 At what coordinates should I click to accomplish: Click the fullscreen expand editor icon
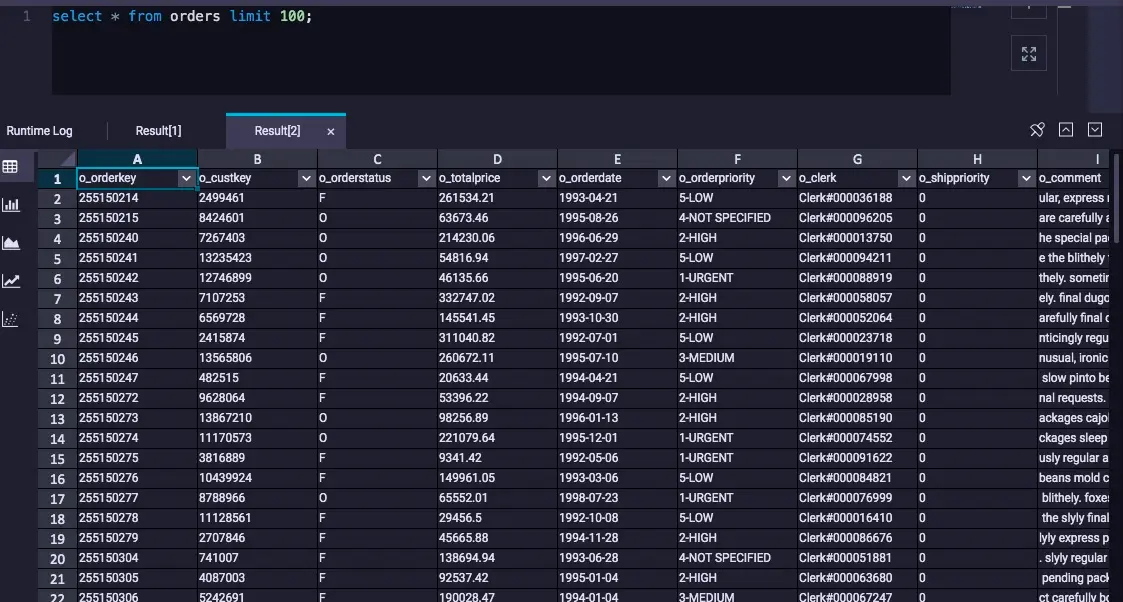click(x=1028, y=54)
